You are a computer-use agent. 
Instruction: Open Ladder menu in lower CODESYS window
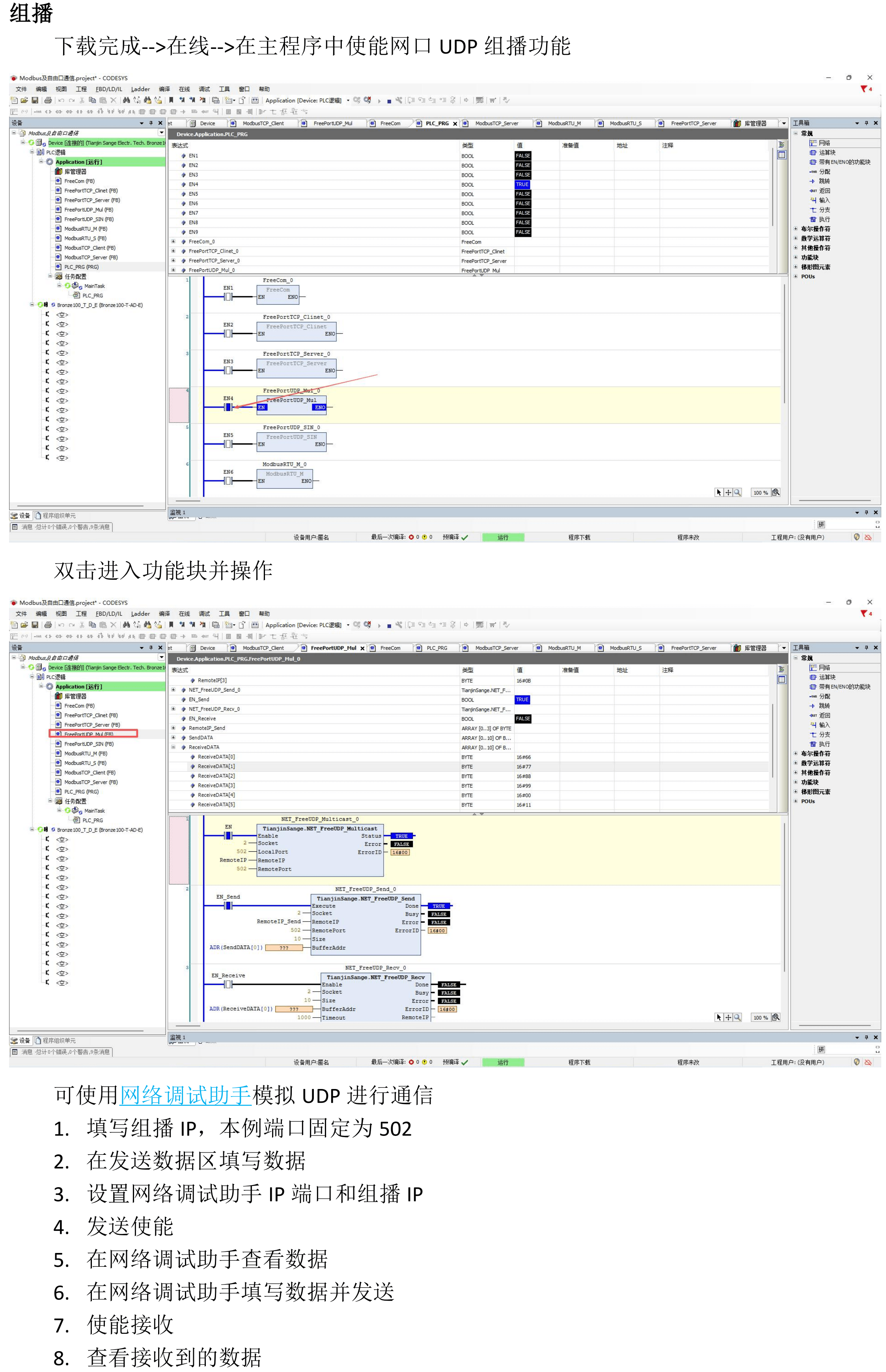click(x=140, y=614)
